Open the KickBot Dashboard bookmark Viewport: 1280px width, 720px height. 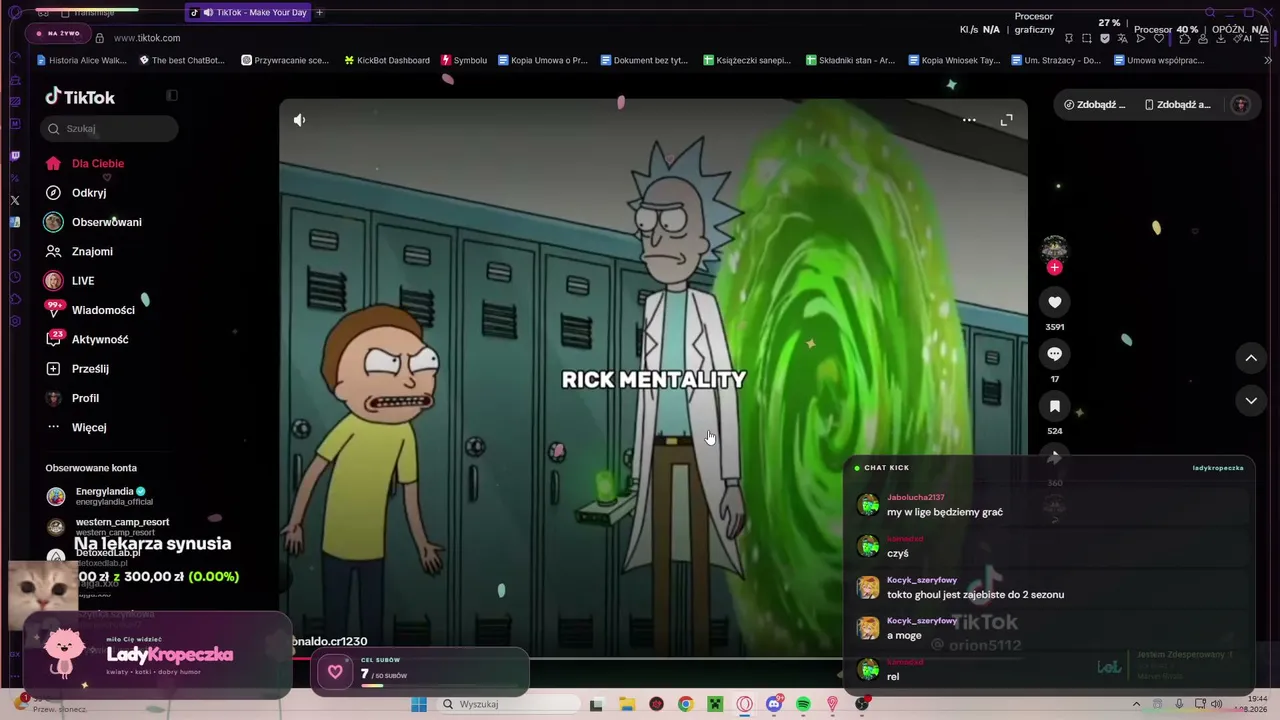coord(386,60)
